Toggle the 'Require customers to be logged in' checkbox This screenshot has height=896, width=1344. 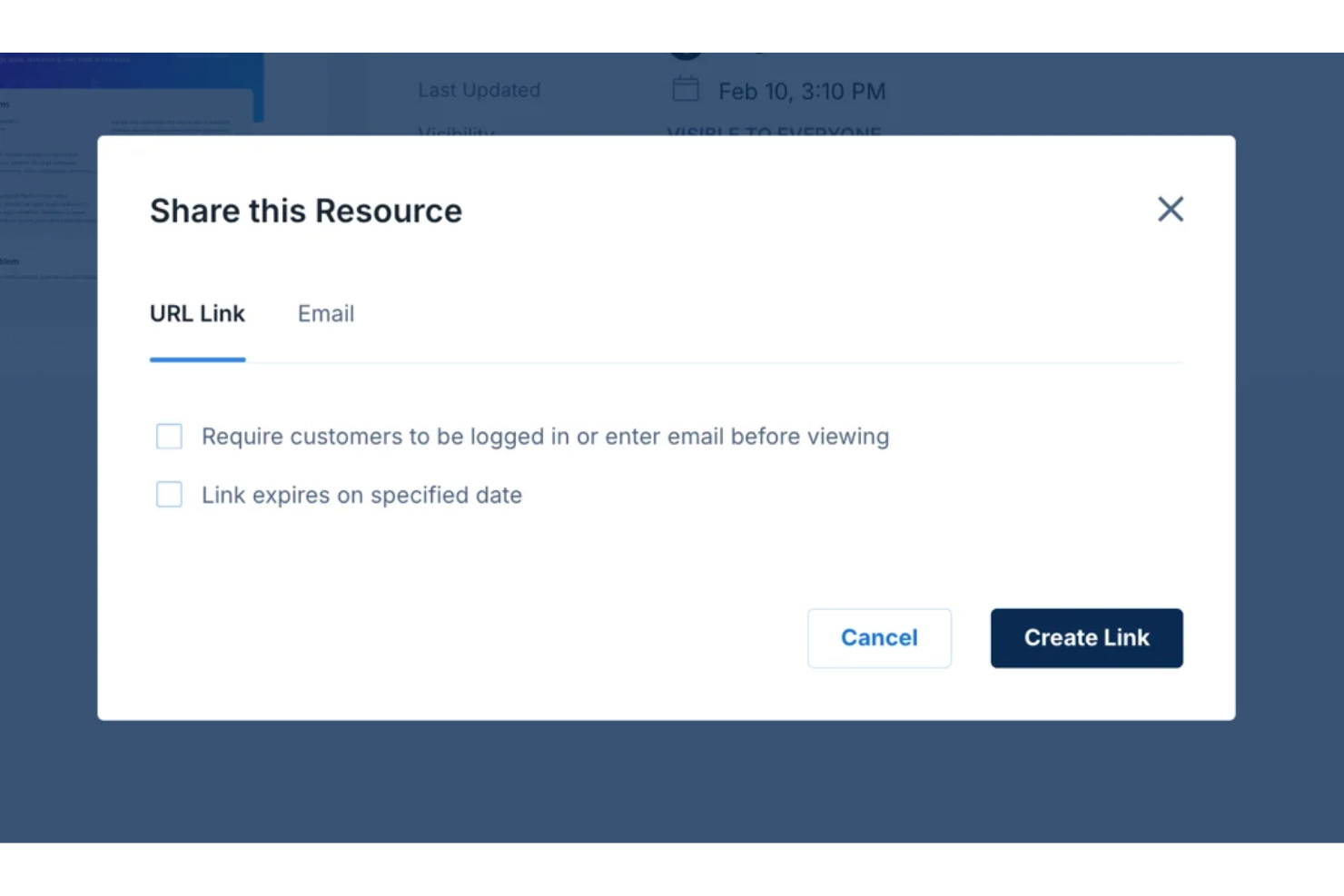pos(169,436)
